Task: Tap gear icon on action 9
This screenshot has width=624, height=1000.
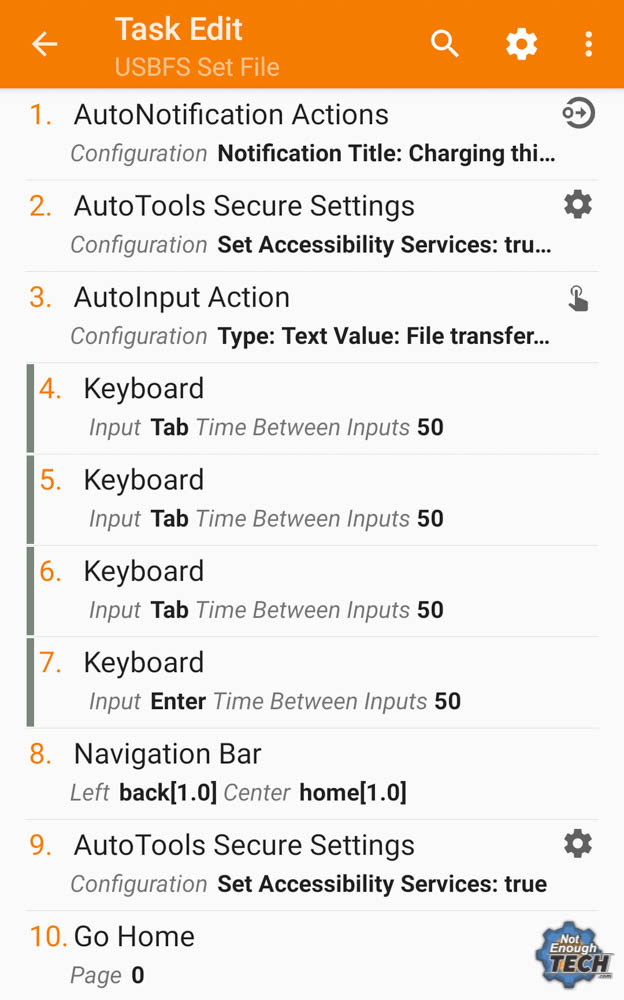Action: pos(578,844)
